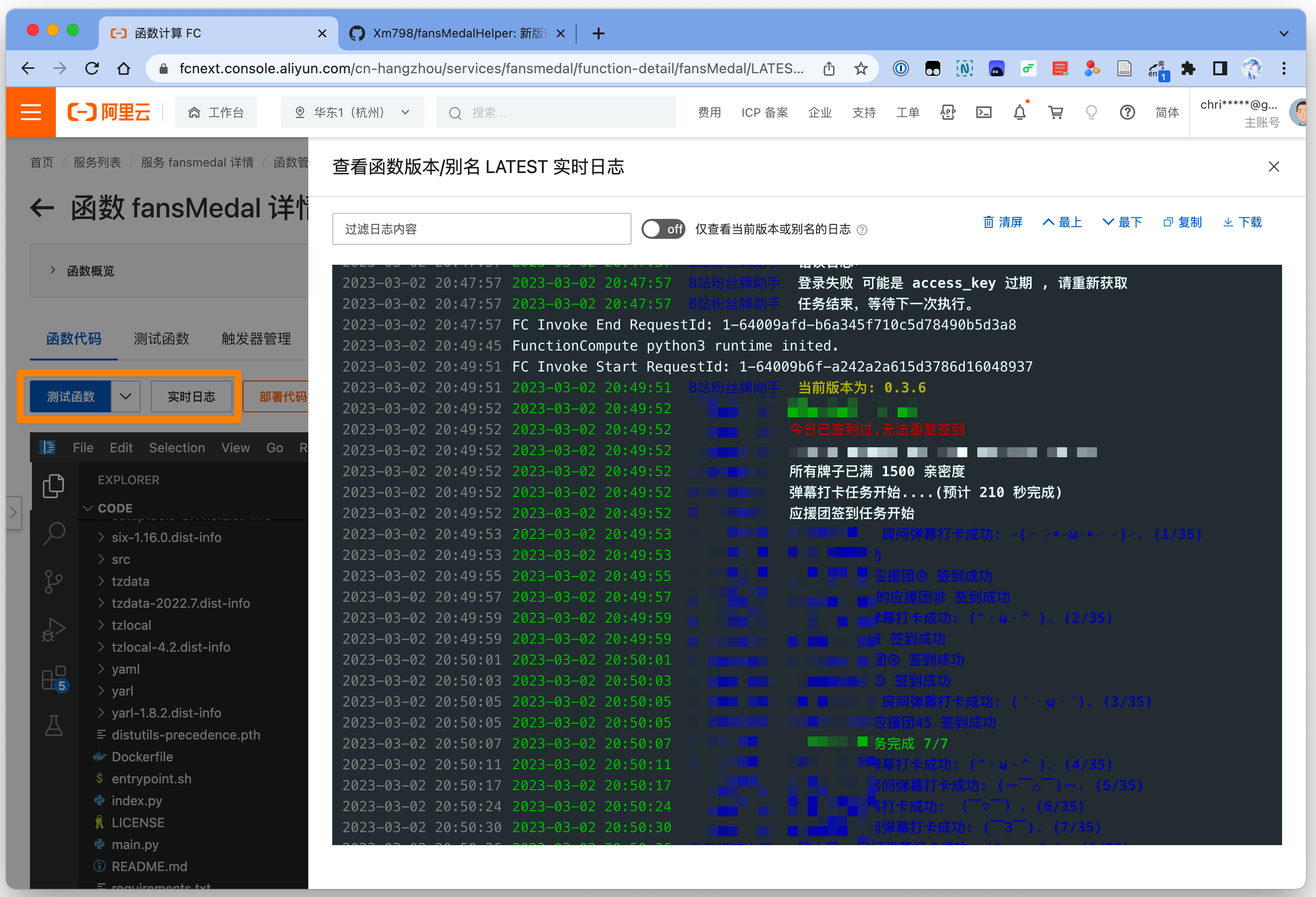Viewport: 1316px width, 897px height.
Task: Open the extensions icon with badge 5
Action: point(54,678)
